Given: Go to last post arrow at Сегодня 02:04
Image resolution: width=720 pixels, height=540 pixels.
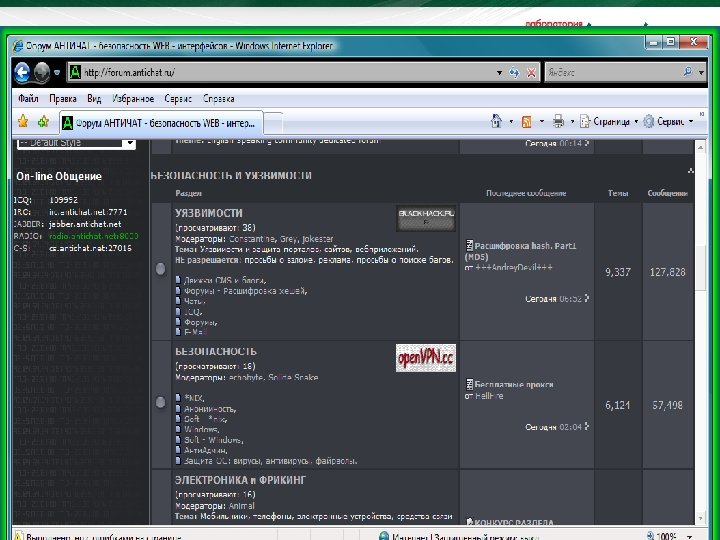Looking at the screenshot, I should (x=586, y=427).
